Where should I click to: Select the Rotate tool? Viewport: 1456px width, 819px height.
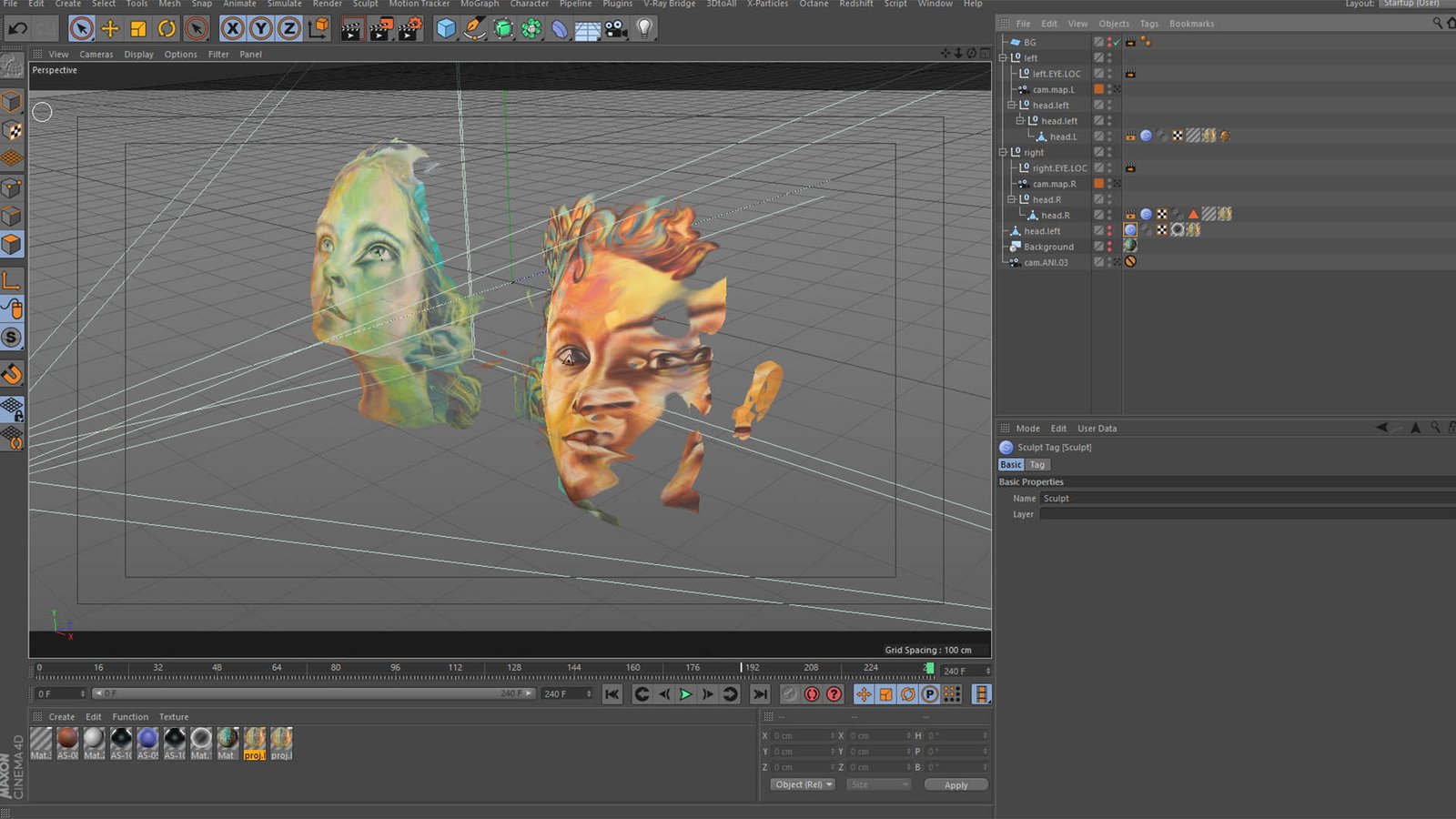167,29
